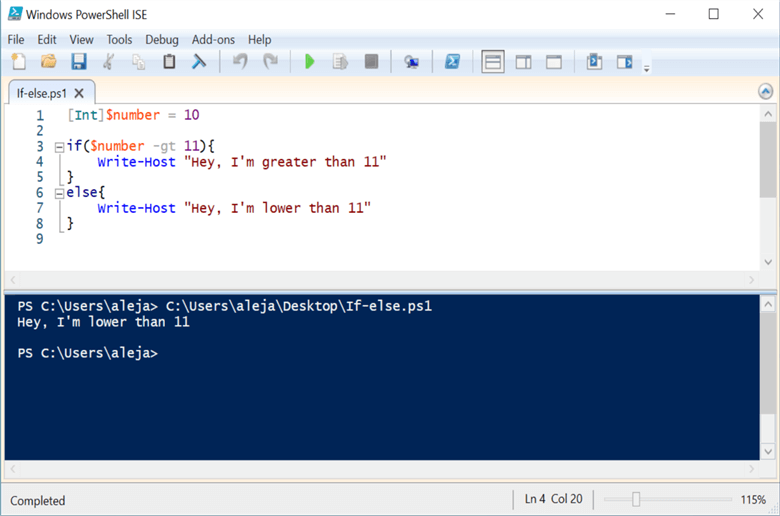Clear console pane with the brush icon
The width and height of the screenshot is (780, 516).
point(199,62)
